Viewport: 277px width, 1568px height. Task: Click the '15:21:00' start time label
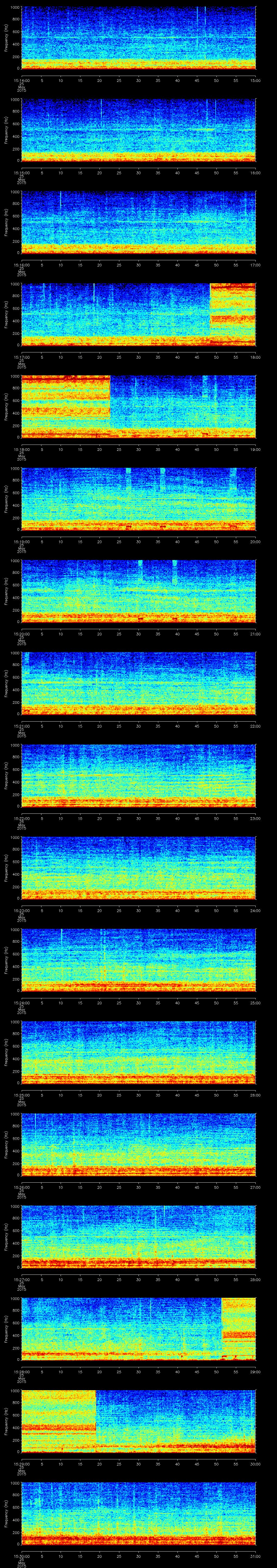pos(21,727)
